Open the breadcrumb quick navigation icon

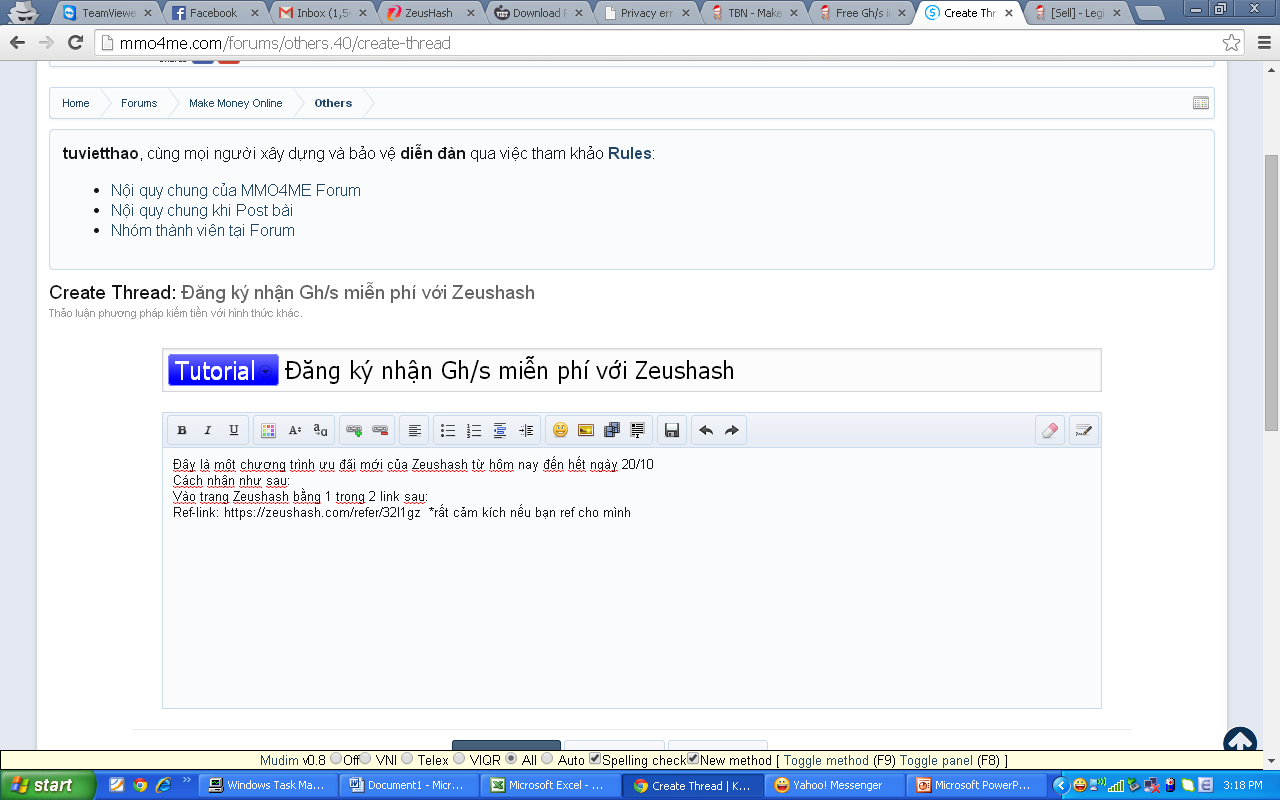point(1201,103)
